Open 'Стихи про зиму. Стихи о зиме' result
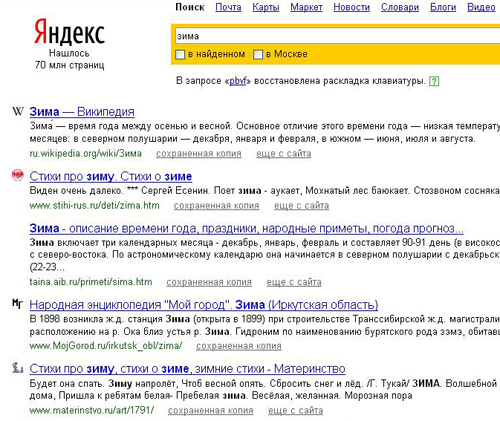Screen dimensions: 500x421 (x=111, y=176)
